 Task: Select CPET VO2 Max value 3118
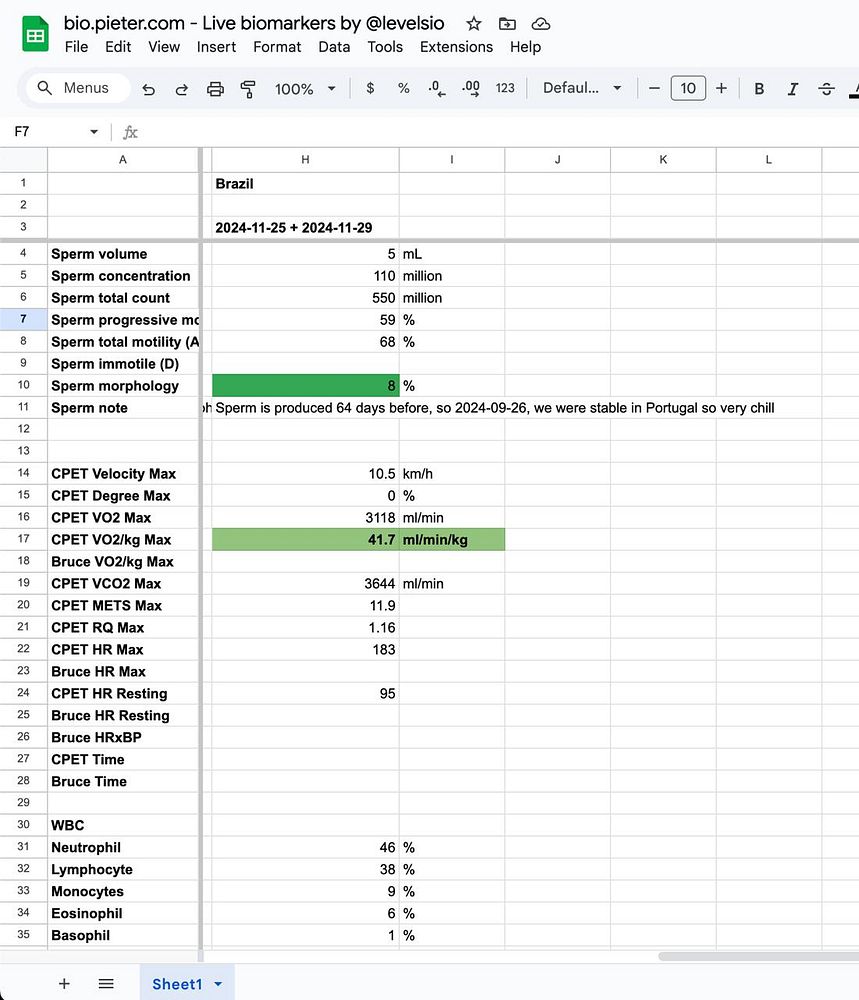(x=305, y=518)
